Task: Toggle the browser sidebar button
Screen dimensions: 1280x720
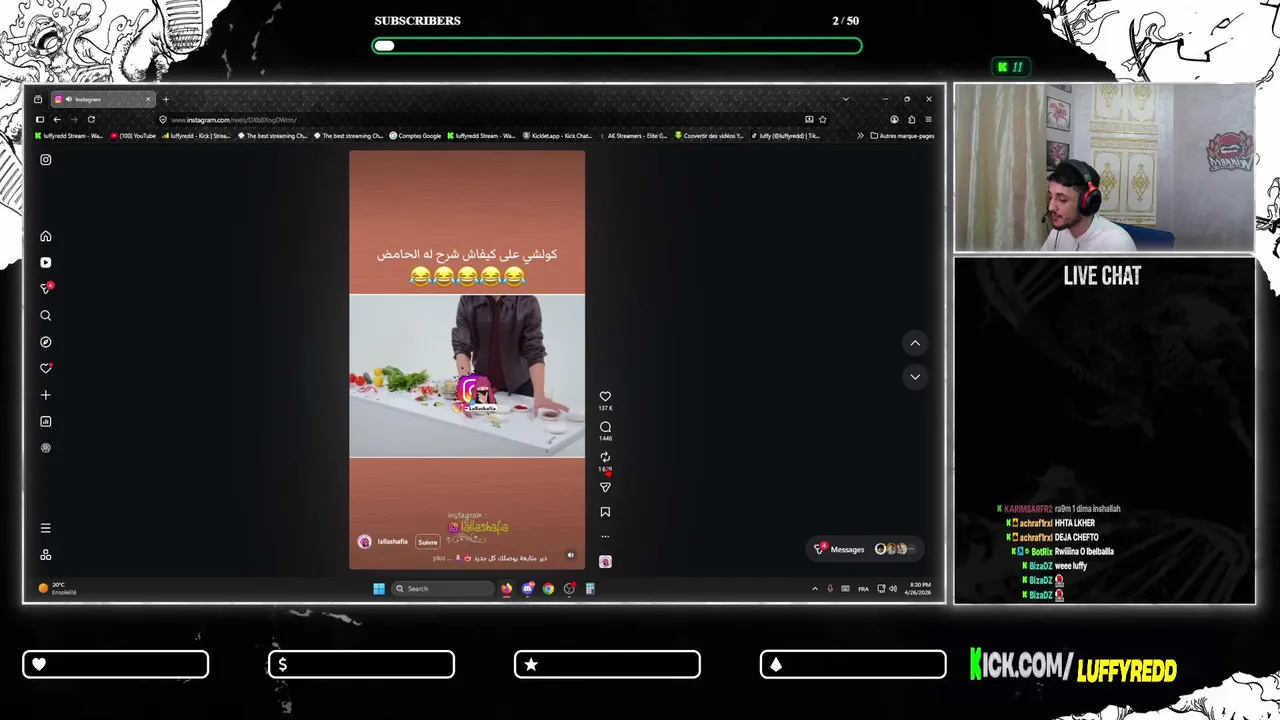Action: pyautogui.click(x=40, y=119)
